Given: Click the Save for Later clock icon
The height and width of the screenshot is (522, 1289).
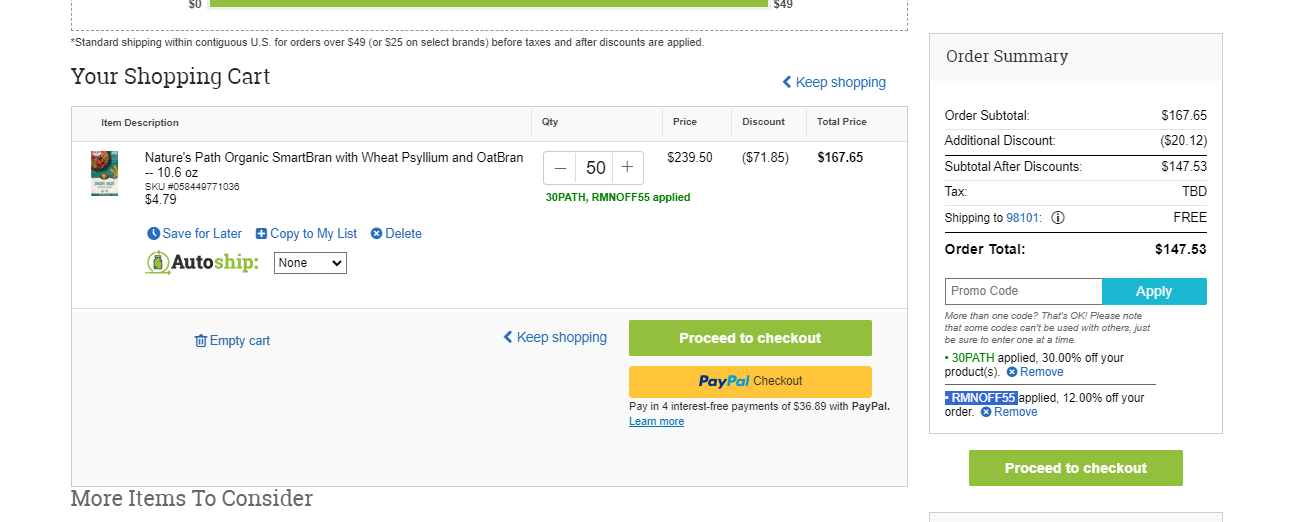Looking at the screenshot, I should point(153,234).
